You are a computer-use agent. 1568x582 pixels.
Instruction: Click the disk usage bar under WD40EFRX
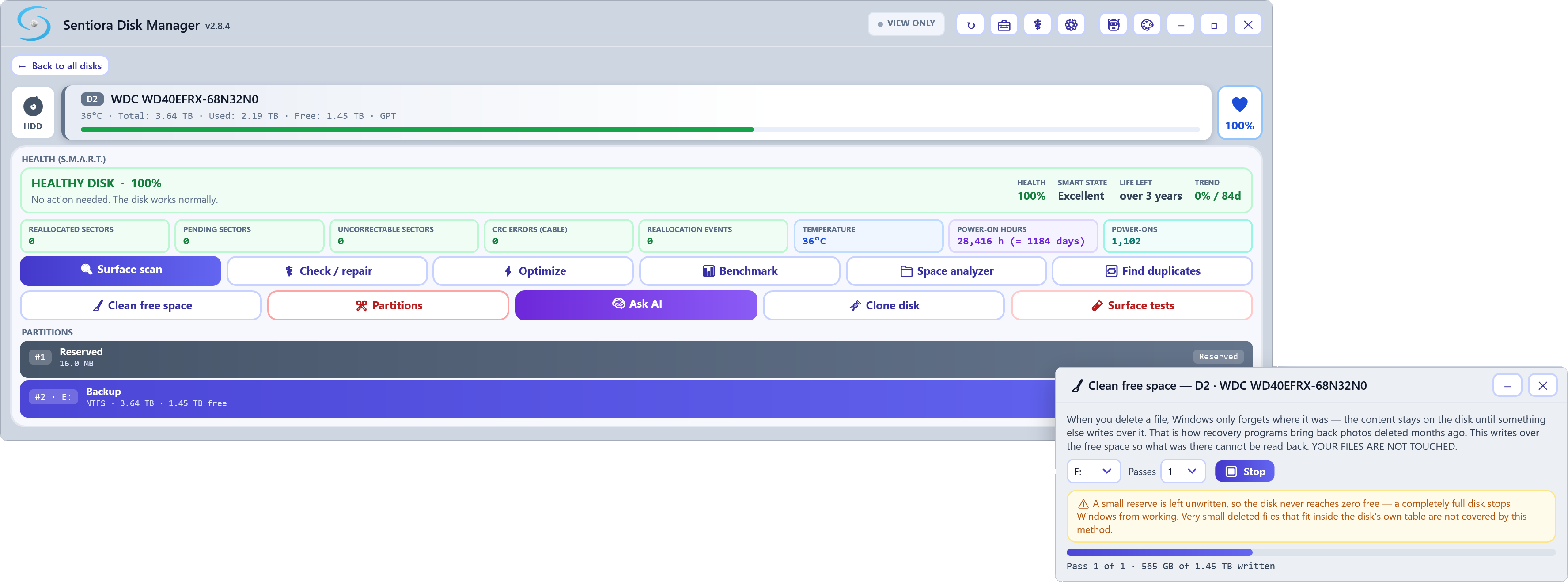640,129
